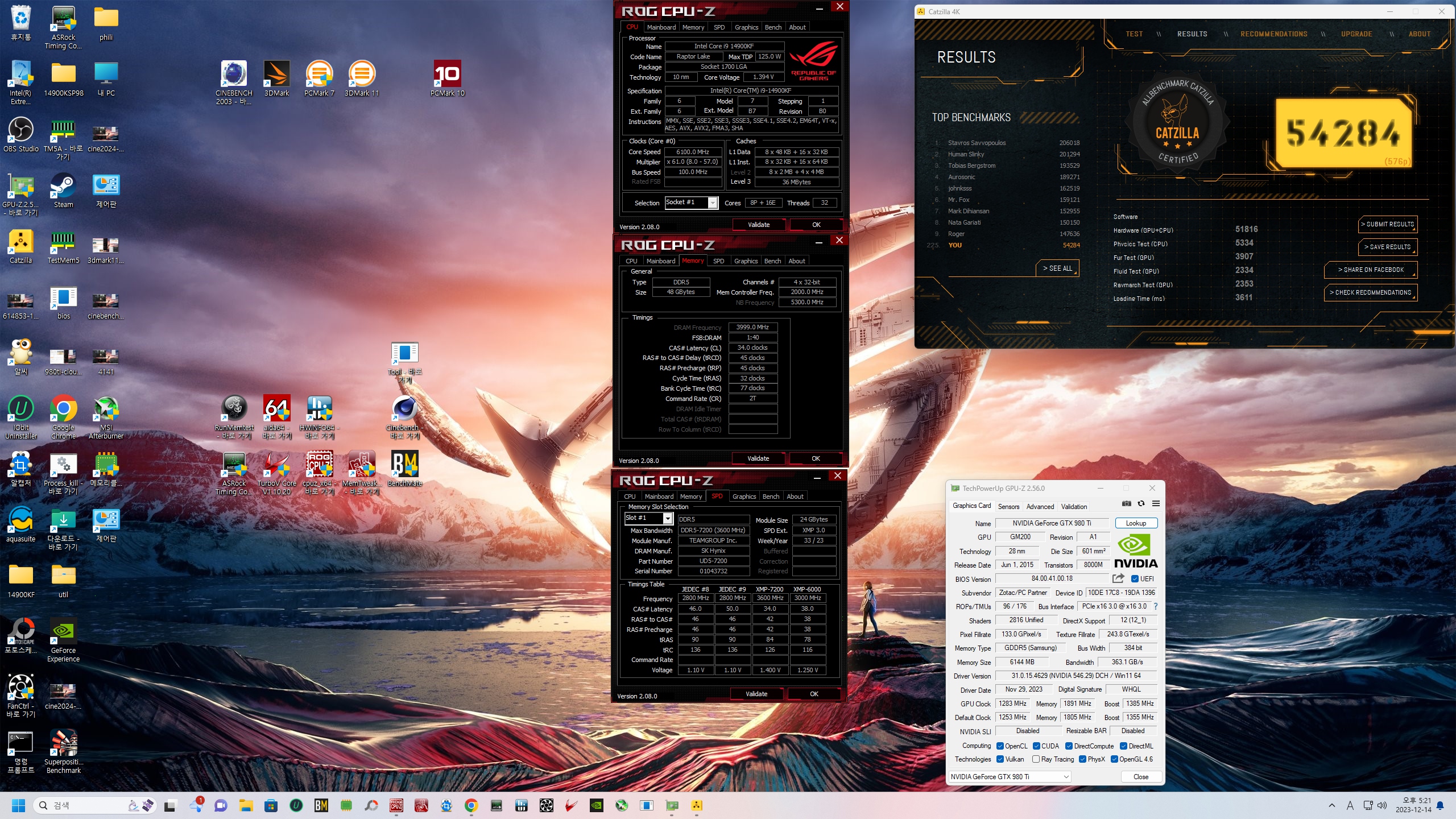Open the PCMark 7 desktop icon

point(319,78)
